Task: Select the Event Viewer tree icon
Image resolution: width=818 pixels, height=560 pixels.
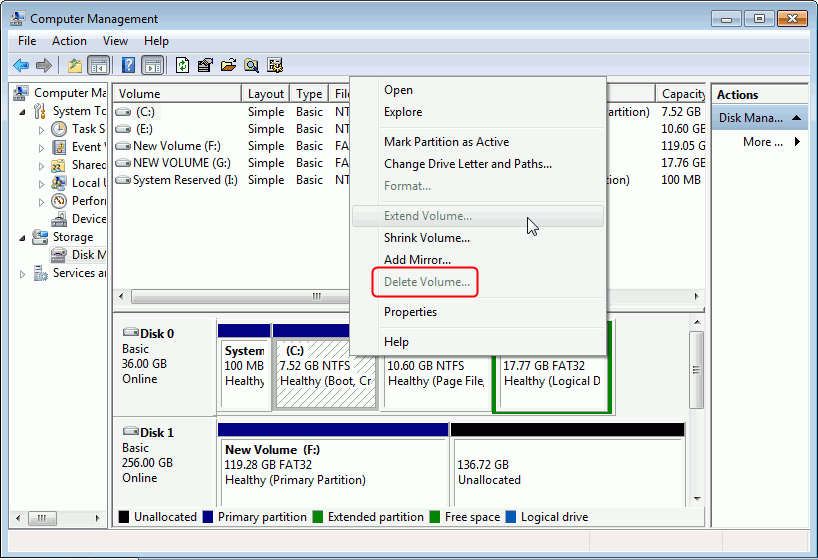Action: [x=59, y=147]
